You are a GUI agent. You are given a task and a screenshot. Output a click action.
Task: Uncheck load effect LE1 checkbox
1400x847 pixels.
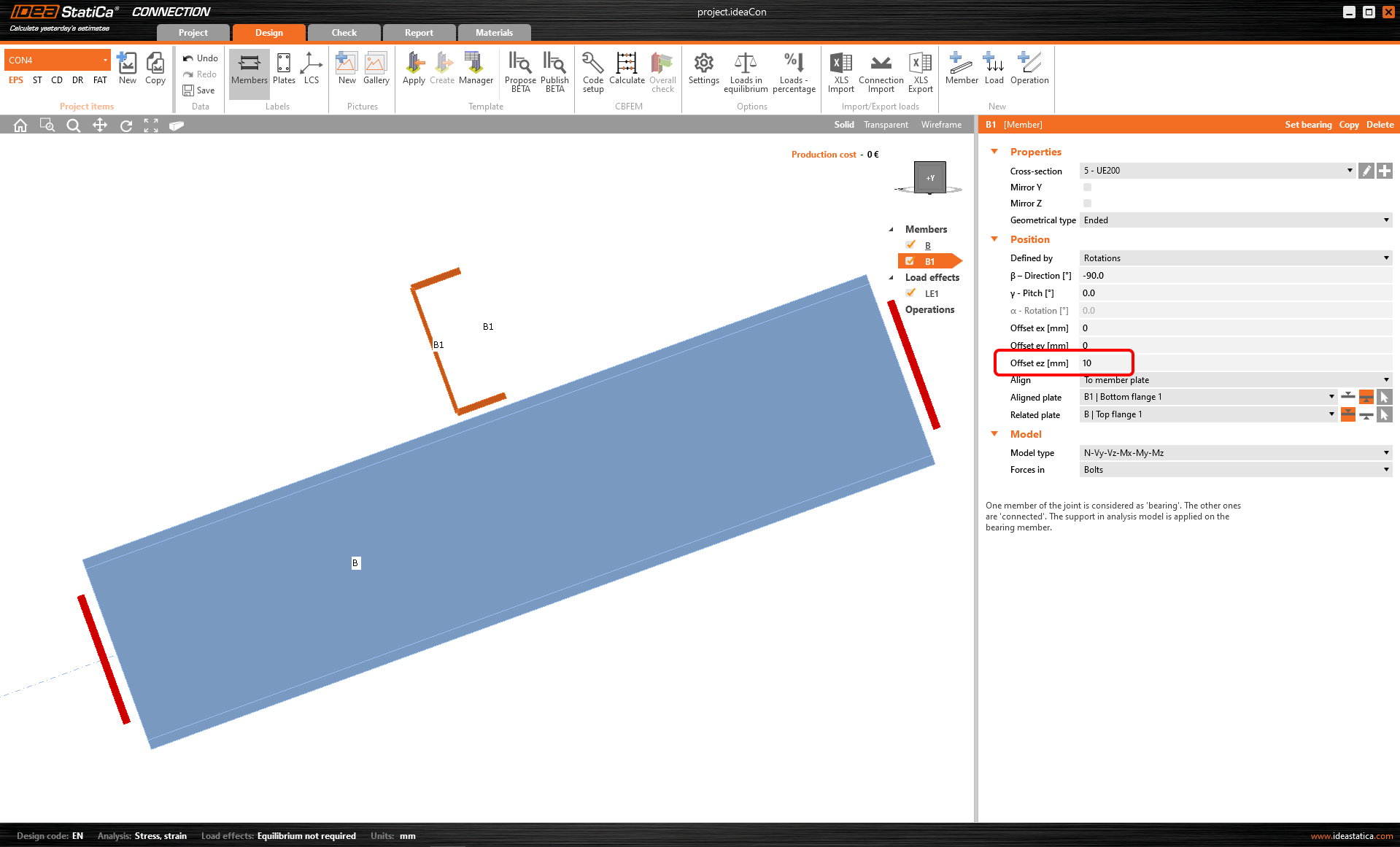(x=910, y=293)
